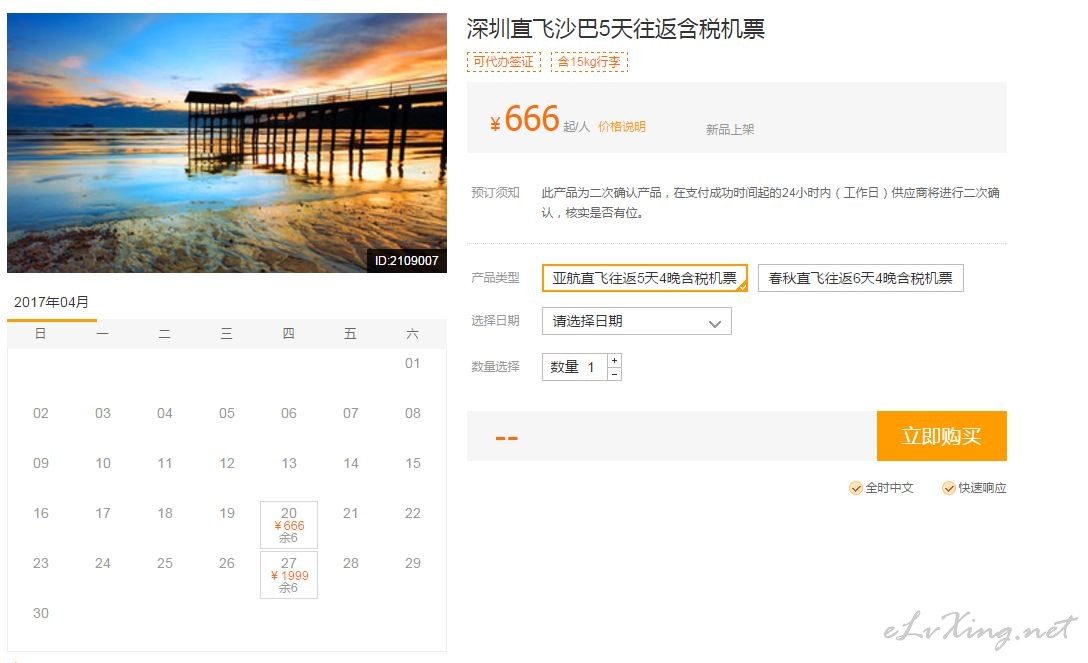
Task: Click the 立即购买 buy now button
Action: [x=942, y=436]
